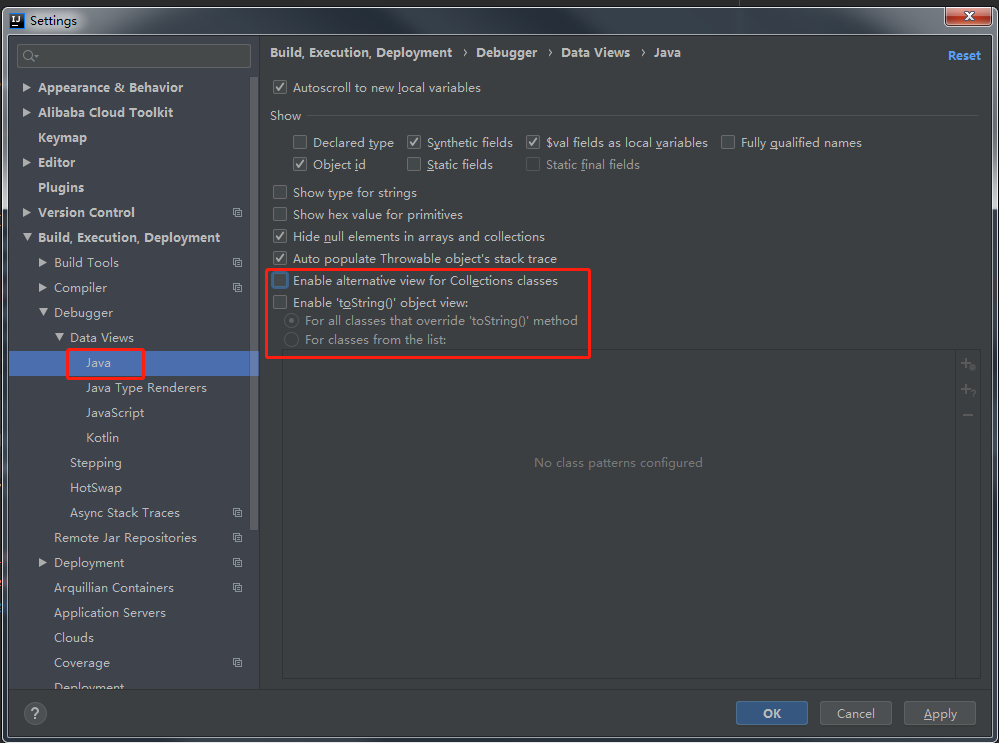Click the Remove minus icon
This screenshot has width=999, height=743.
(x=967, y=414)
